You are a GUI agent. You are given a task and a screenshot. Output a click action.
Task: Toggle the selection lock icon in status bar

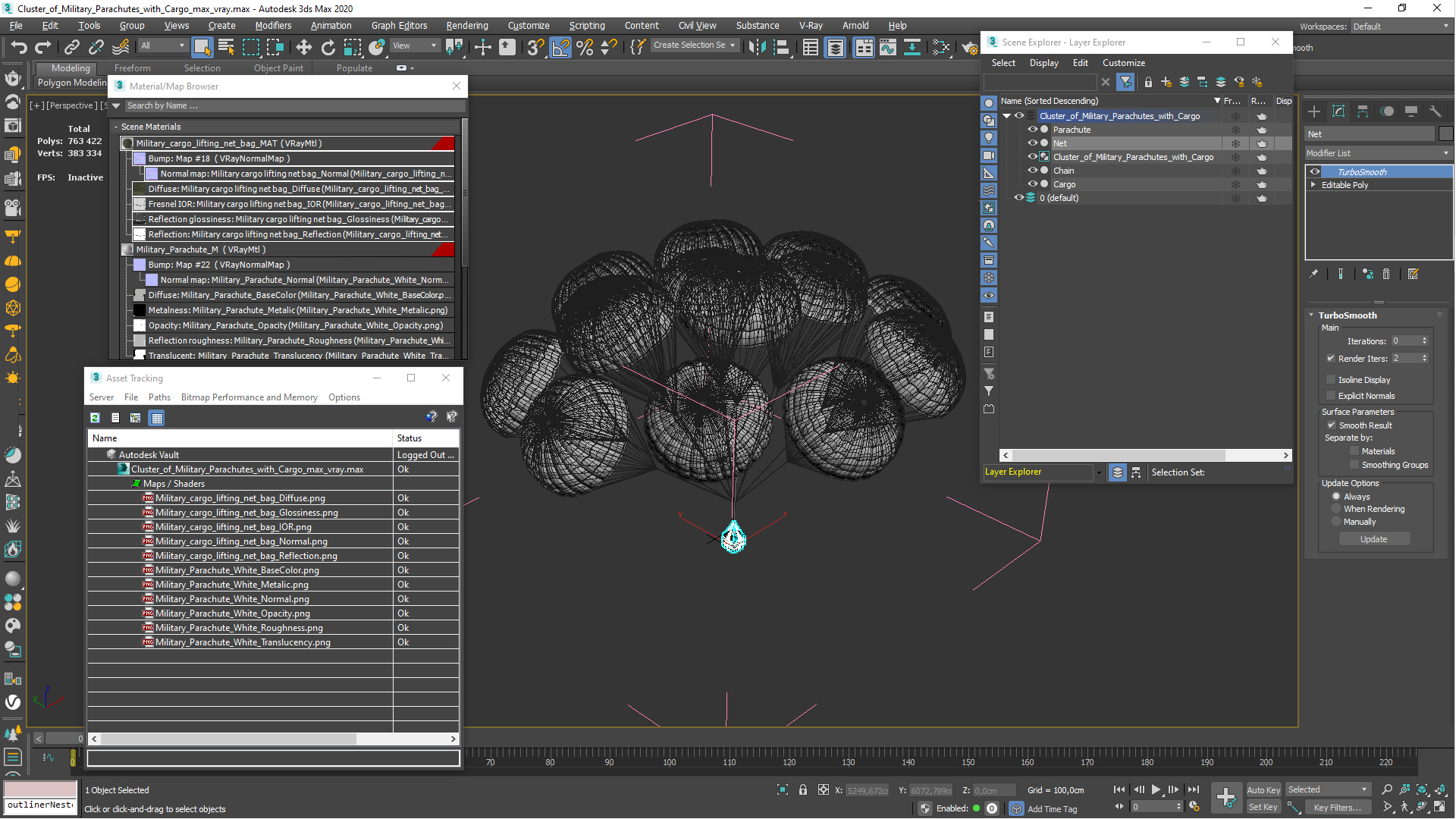[803, 790]
